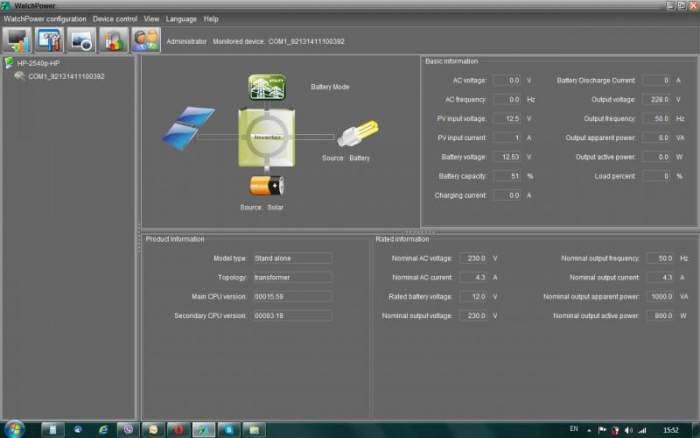Select HP-2540p-HP tree node
700x438 pixels.
(38, 63)
